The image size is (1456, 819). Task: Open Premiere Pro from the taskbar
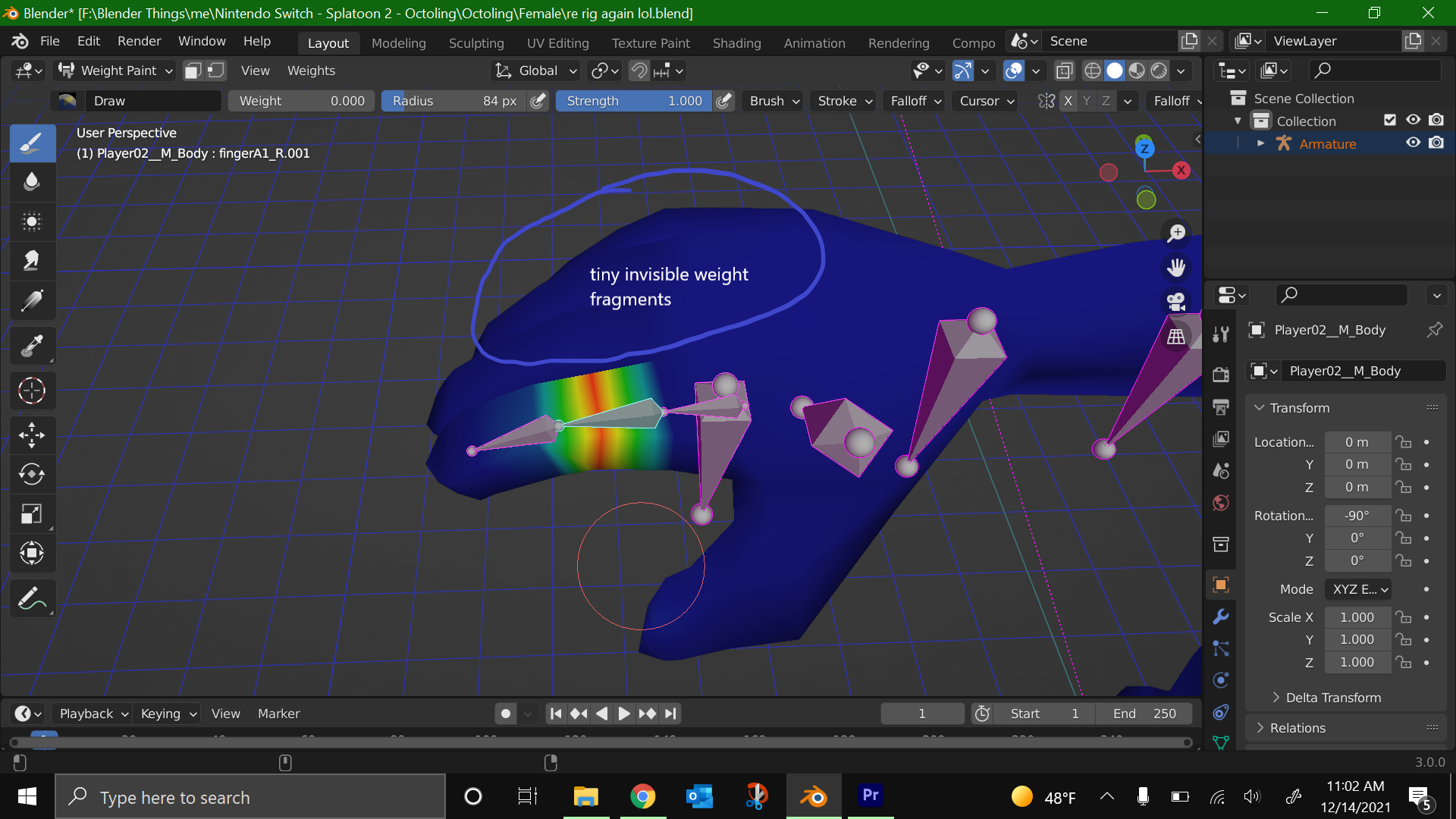tap(871, 795)
